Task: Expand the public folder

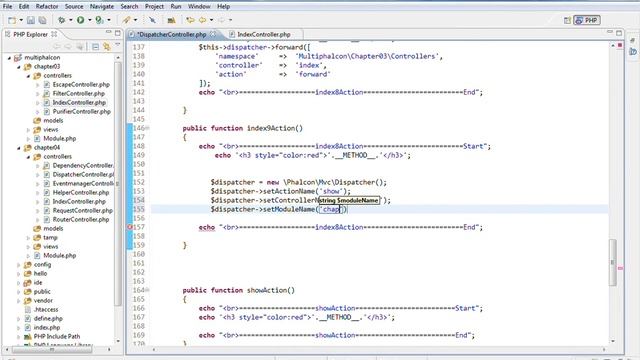Action: 19,292
